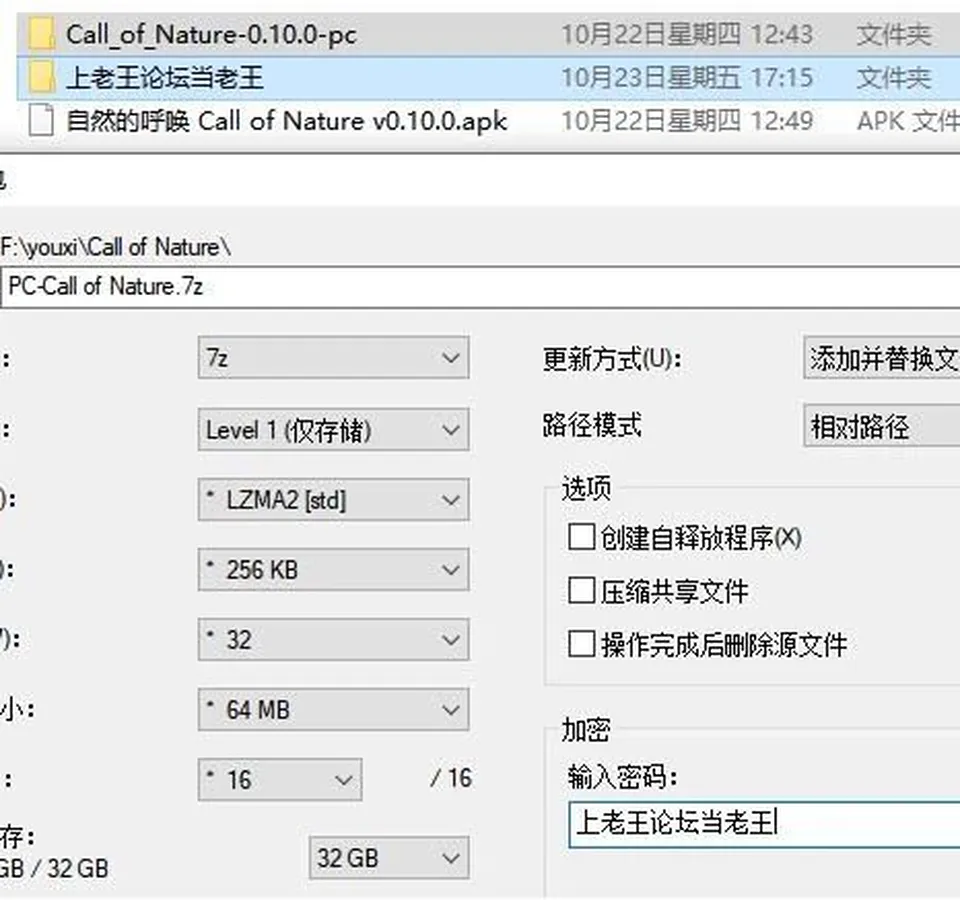This screenshot has width=960, height=900.
Task: Click the 上老王论坛当老王 folder icon
Action: (42, 78)
